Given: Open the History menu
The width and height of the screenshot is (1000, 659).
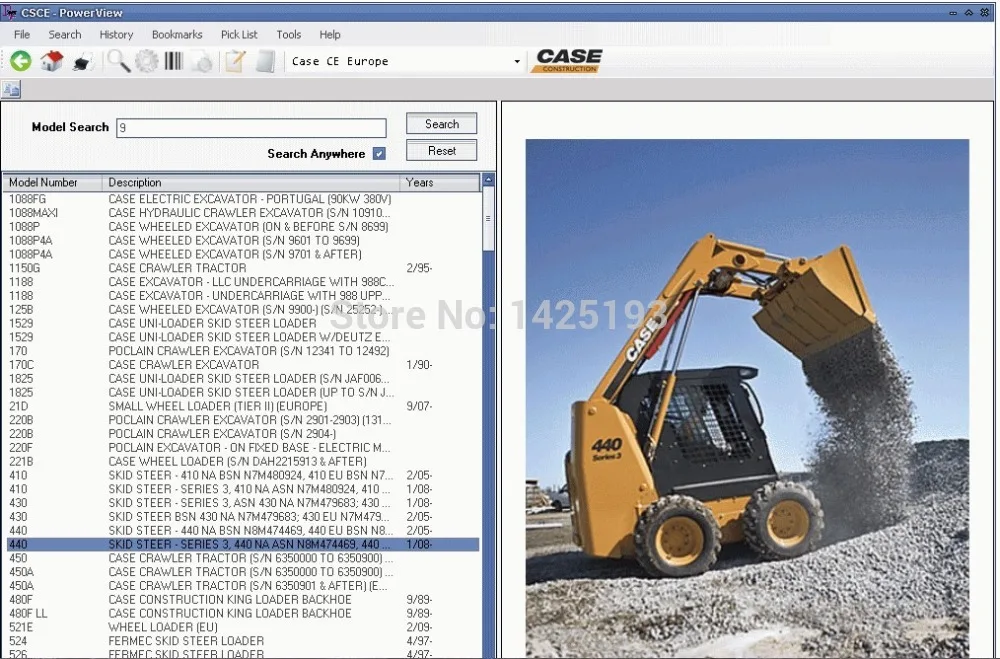Looking at the screenshot, I should (116, 34).
